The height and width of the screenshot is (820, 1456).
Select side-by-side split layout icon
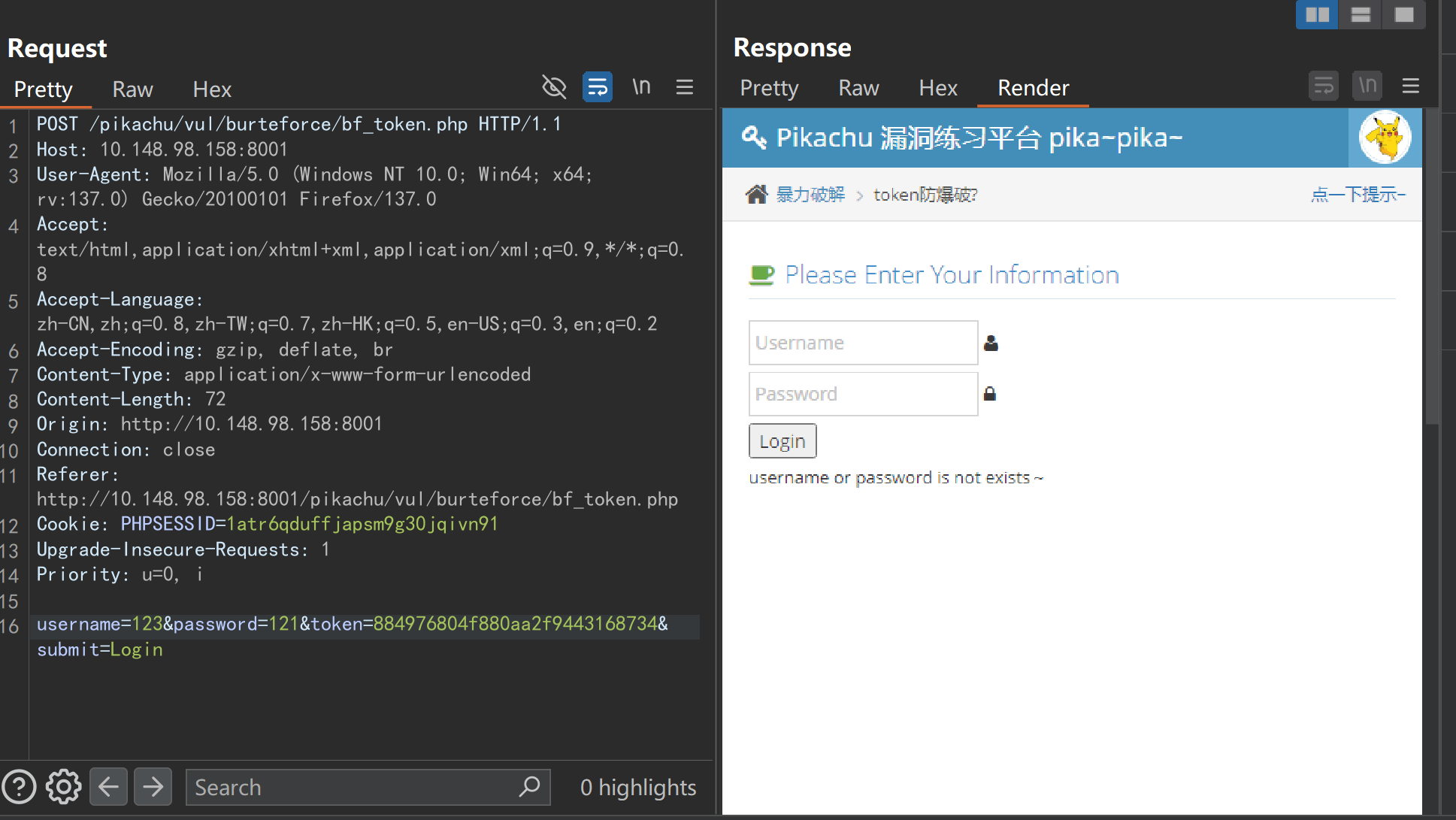tap(1317, 15)
